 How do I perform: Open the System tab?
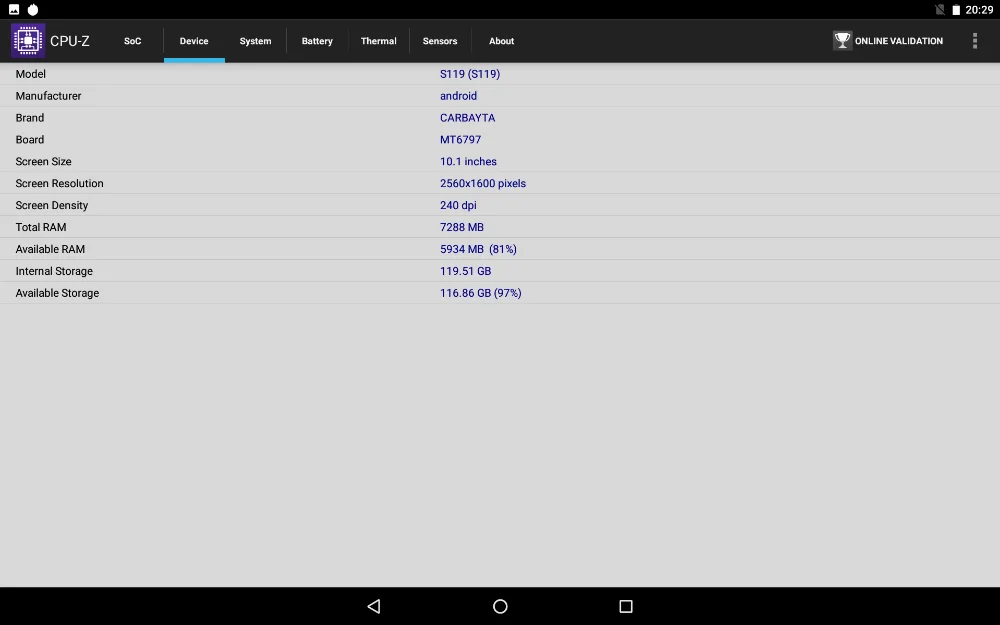pos(255,41)
